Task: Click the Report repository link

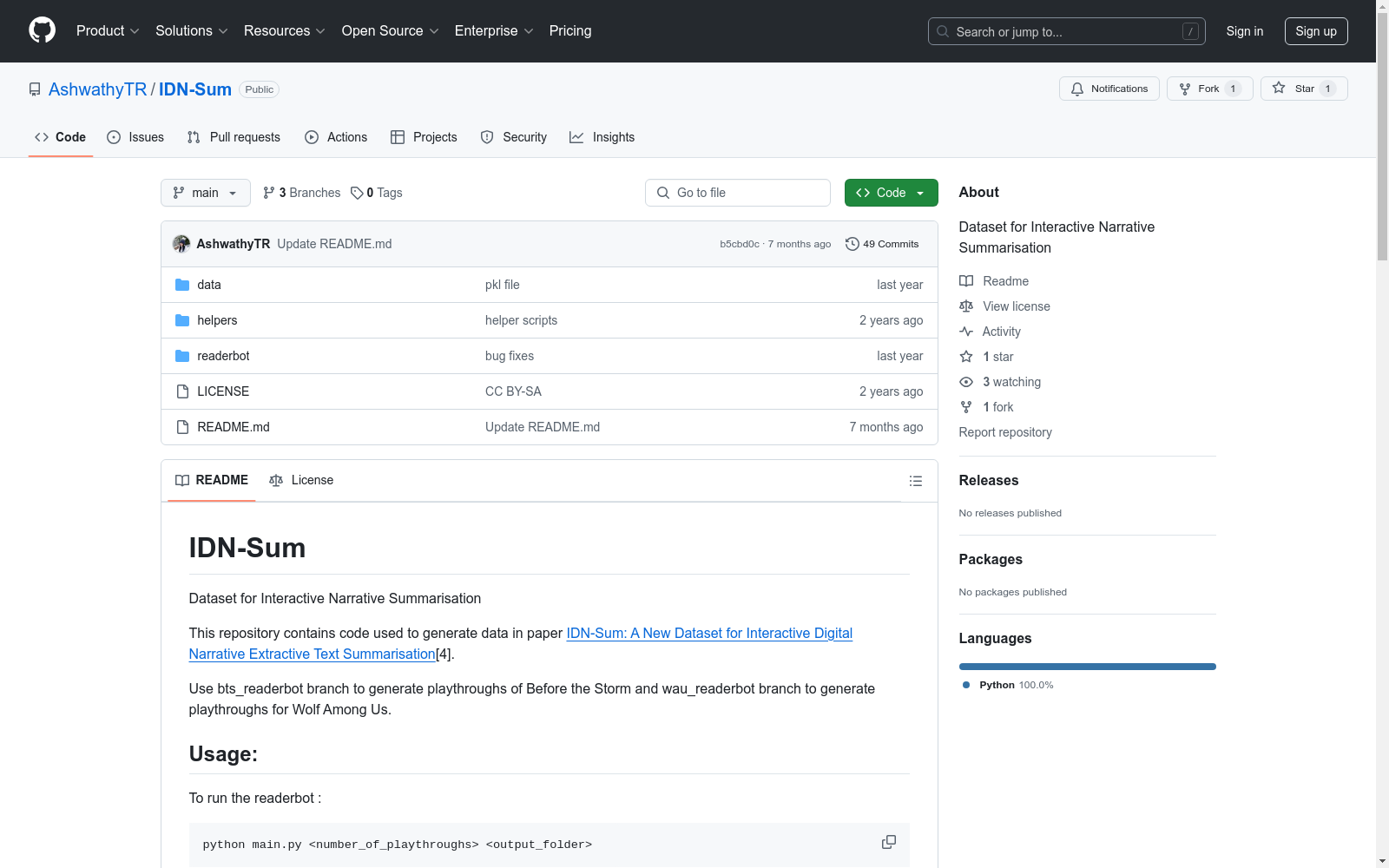Action: tap(1005, 432)
